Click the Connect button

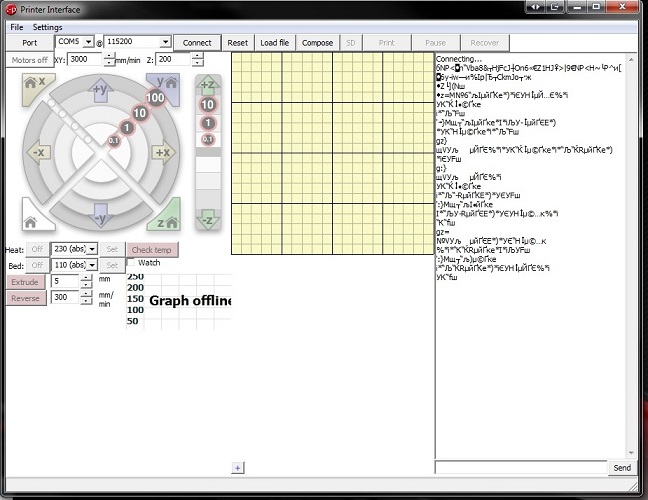click(197, 43)
